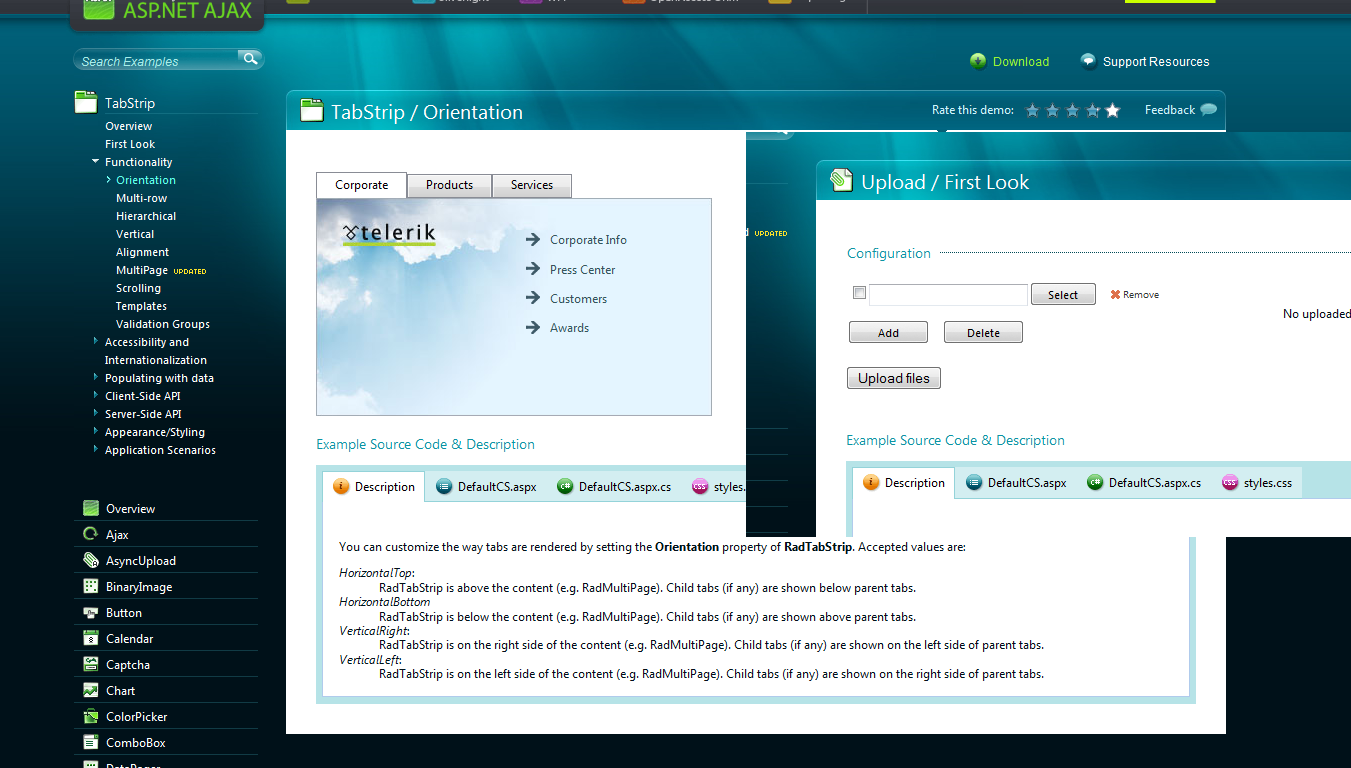Open DefaultCS.aspx.cs tab in TabStrip panel
1351x768 pixels.
tap(615, 487)
